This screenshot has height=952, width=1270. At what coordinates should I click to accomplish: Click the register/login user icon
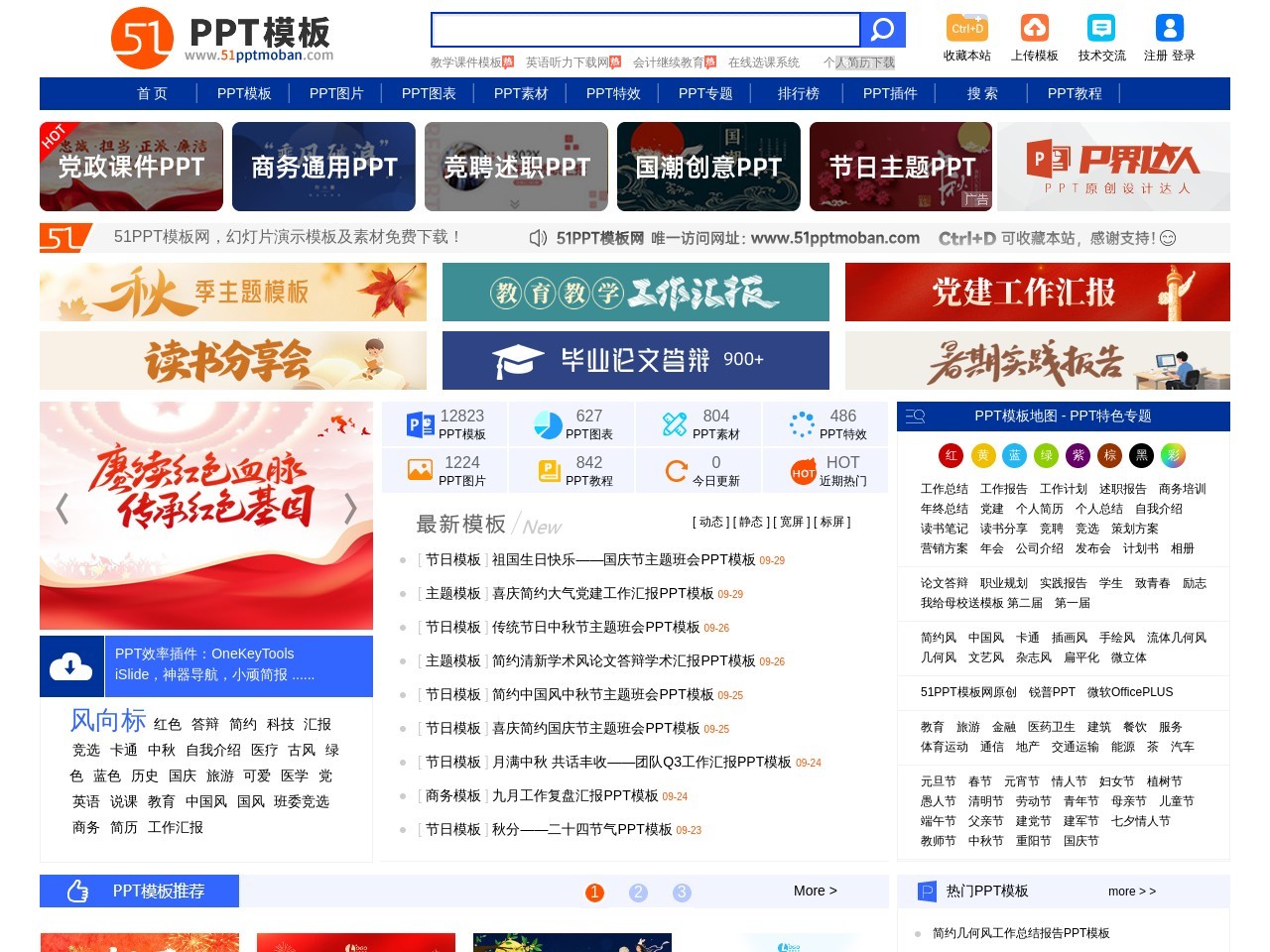[x=1169, y=28]
